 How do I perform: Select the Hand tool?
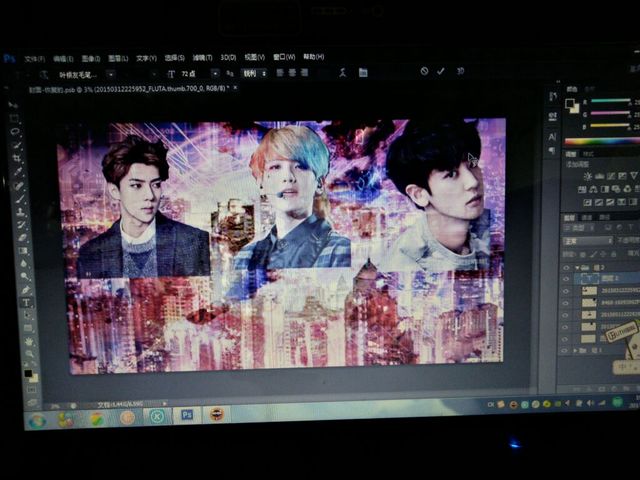point(29,341)
